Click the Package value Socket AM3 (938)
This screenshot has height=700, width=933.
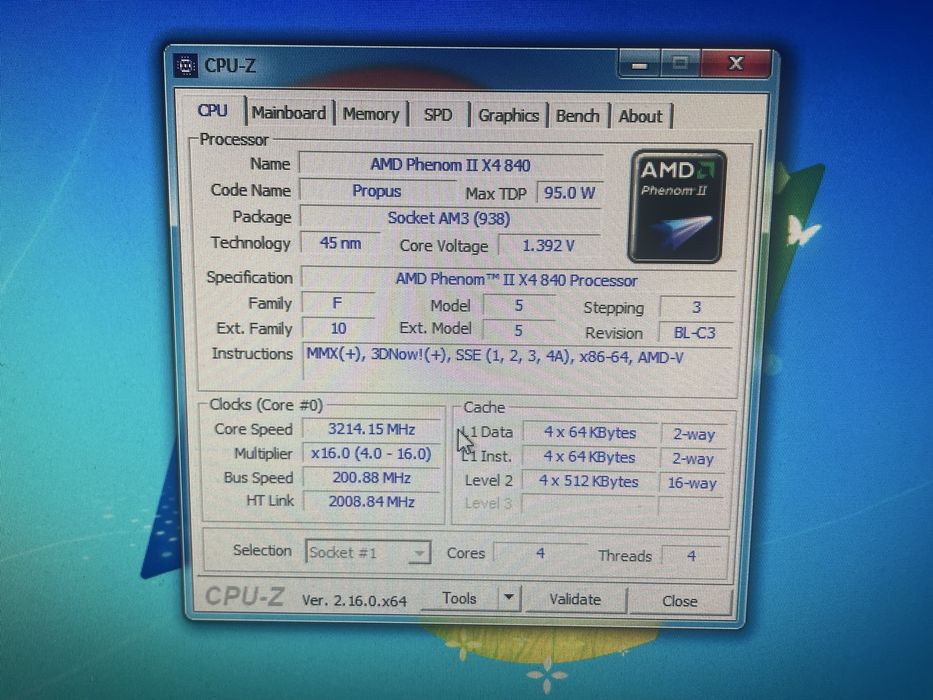(449, 218)
